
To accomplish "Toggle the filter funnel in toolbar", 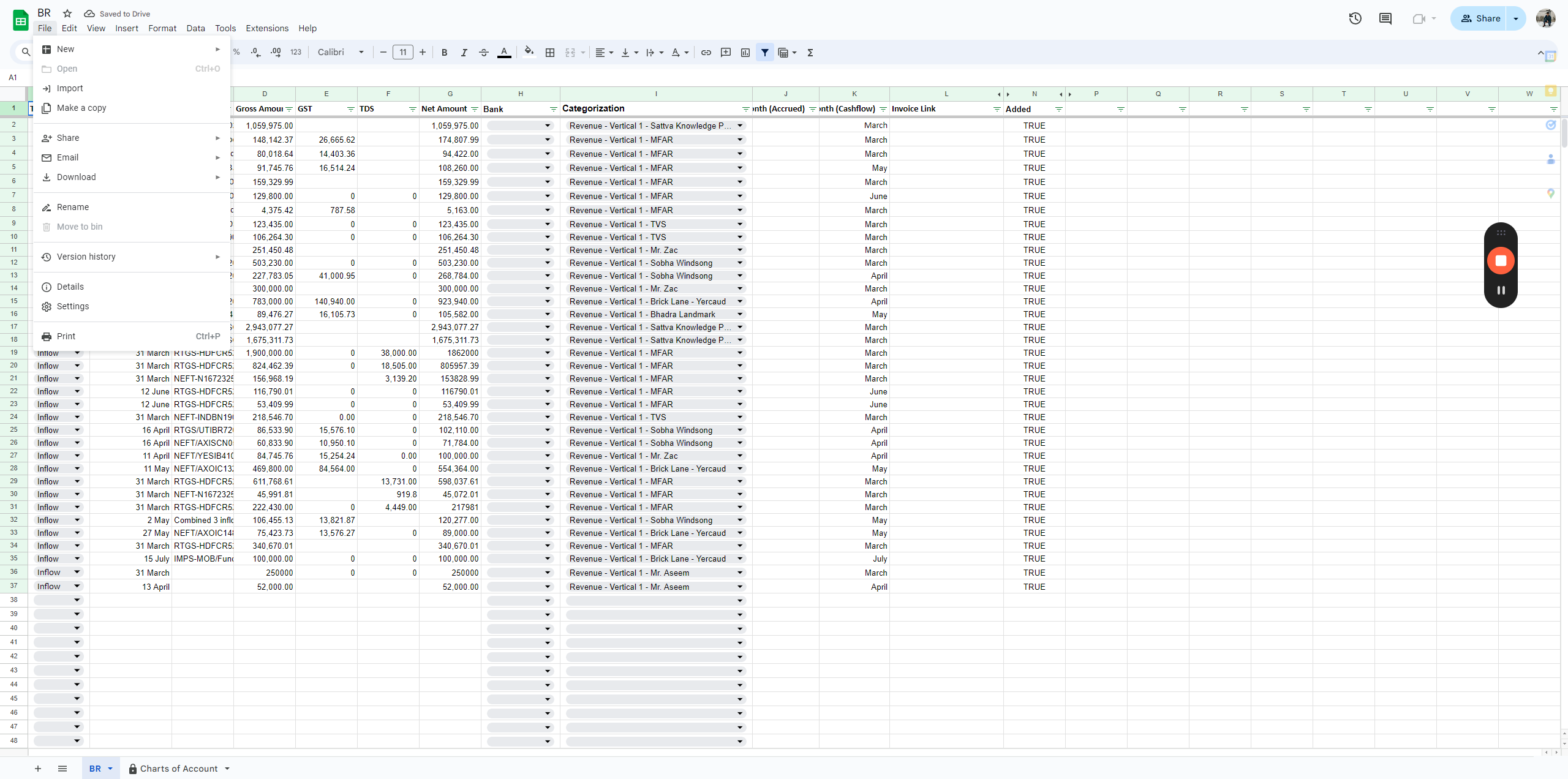I will (x=765, y=53).
